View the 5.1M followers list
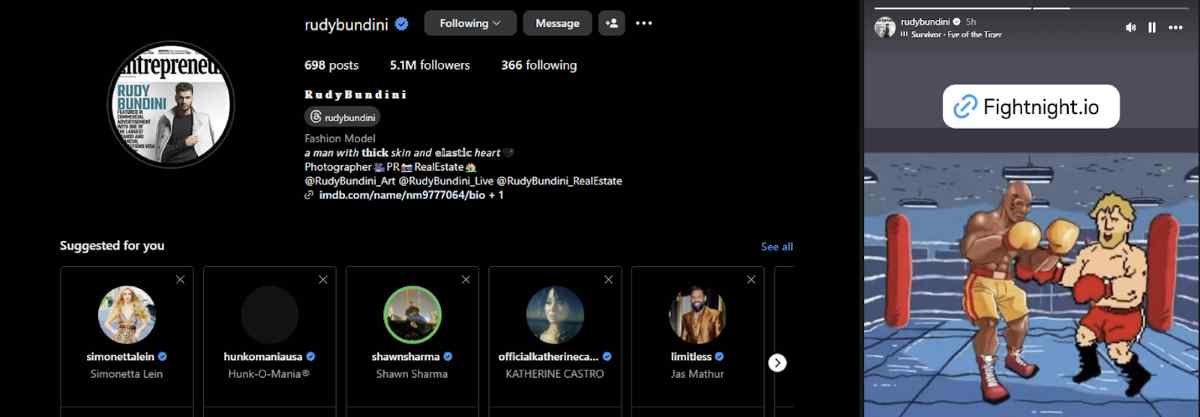1200x417 pixels. click(429, 65)
